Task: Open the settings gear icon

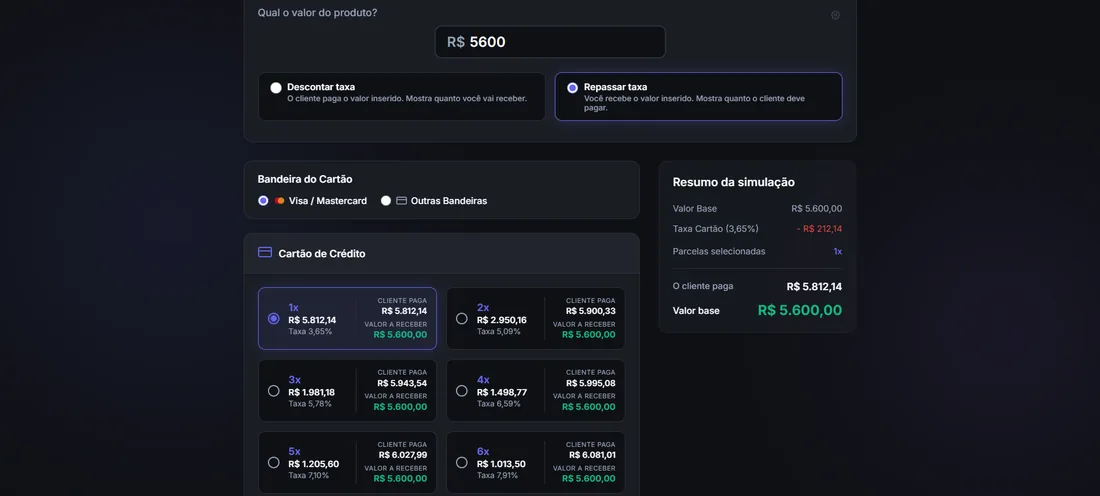Action: [x=835, y=15]
